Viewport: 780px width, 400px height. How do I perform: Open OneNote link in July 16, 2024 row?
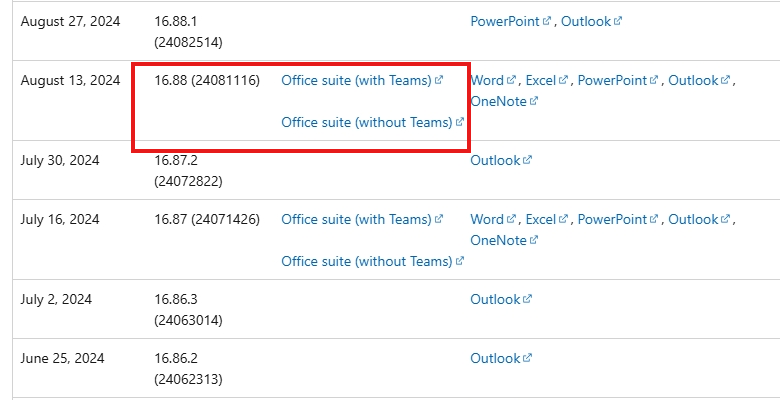click(x=504, y=240)
